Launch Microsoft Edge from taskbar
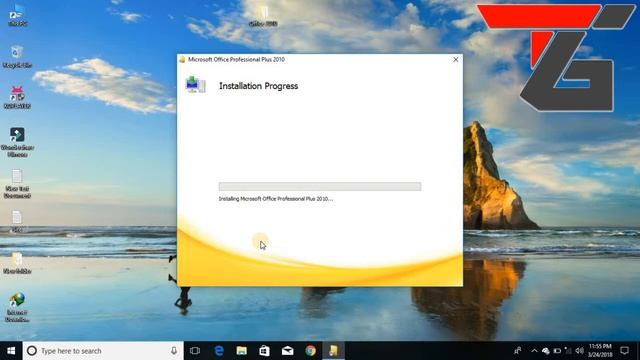Viewport: 640px width, 360px height. (x=219, y=351)
